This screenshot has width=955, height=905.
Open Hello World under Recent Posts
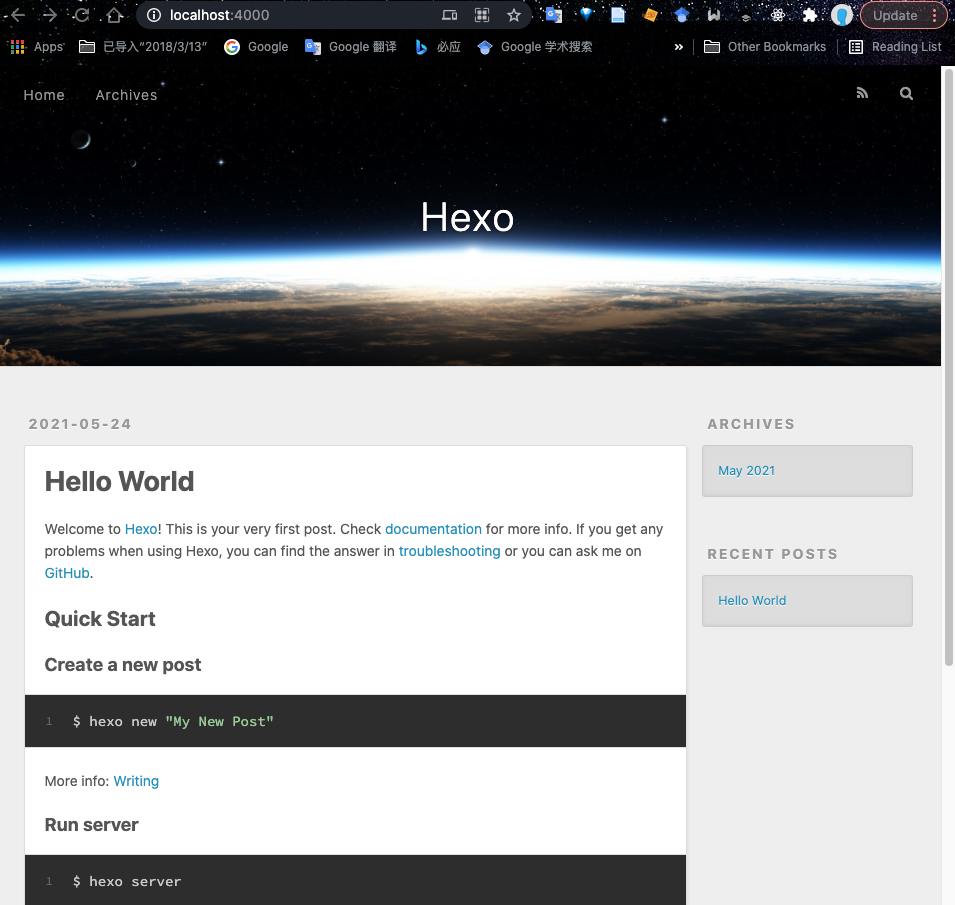pos(752,600)
